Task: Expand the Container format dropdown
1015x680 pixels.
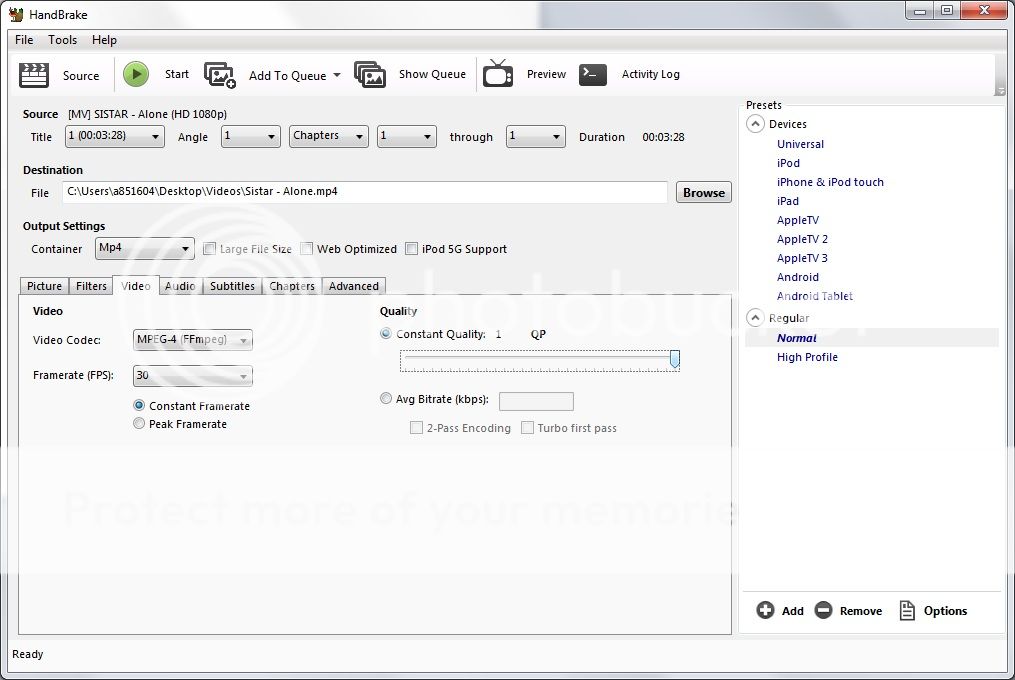Action: (145, 249)
